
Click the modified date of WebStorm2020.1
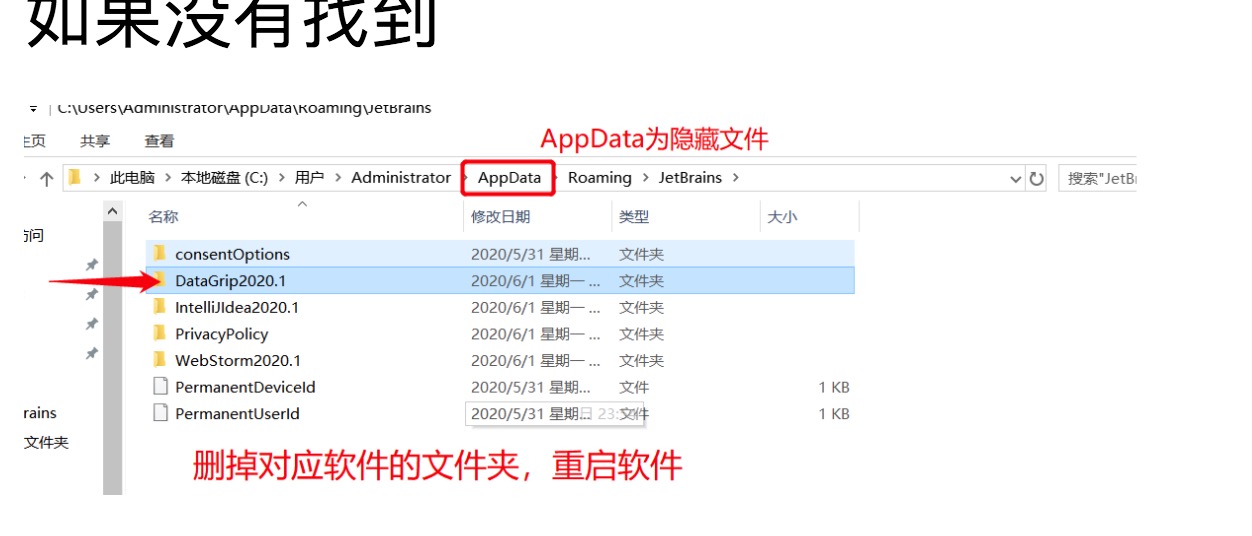pyautogui.click(x=536, y=360)
